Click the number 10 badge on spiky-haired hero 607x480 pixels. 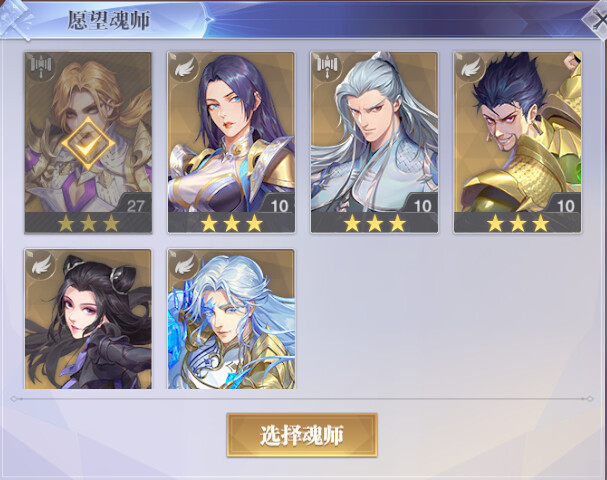point(565,206)
